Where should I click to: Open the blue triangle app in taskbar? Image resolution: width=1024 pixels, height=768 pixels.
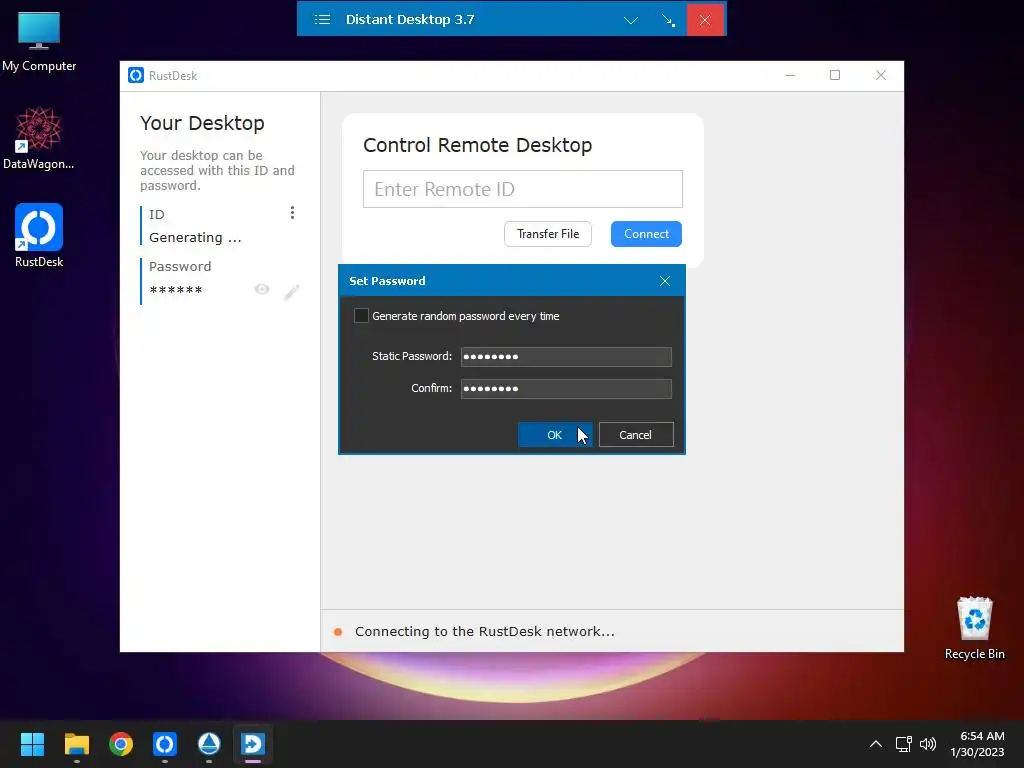[x=209, y=744]
